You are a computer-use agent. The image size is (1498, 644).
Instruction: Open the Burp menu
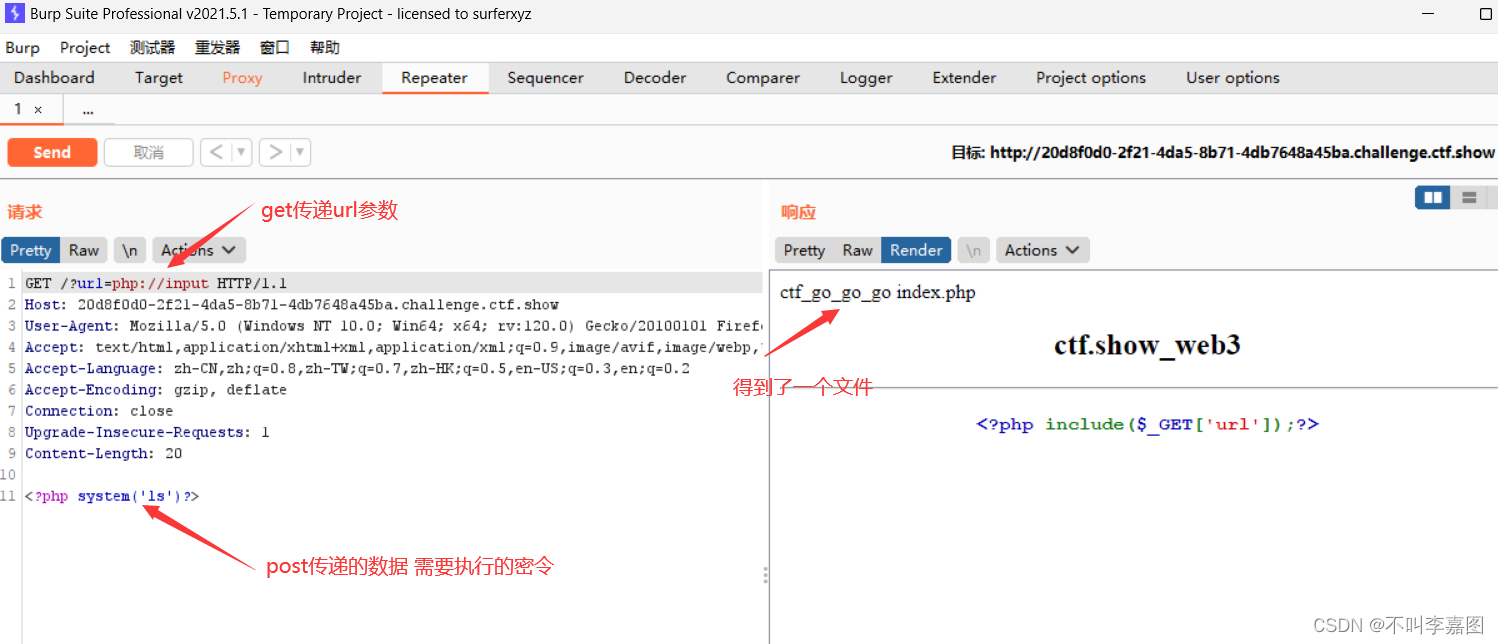(23, 48)
